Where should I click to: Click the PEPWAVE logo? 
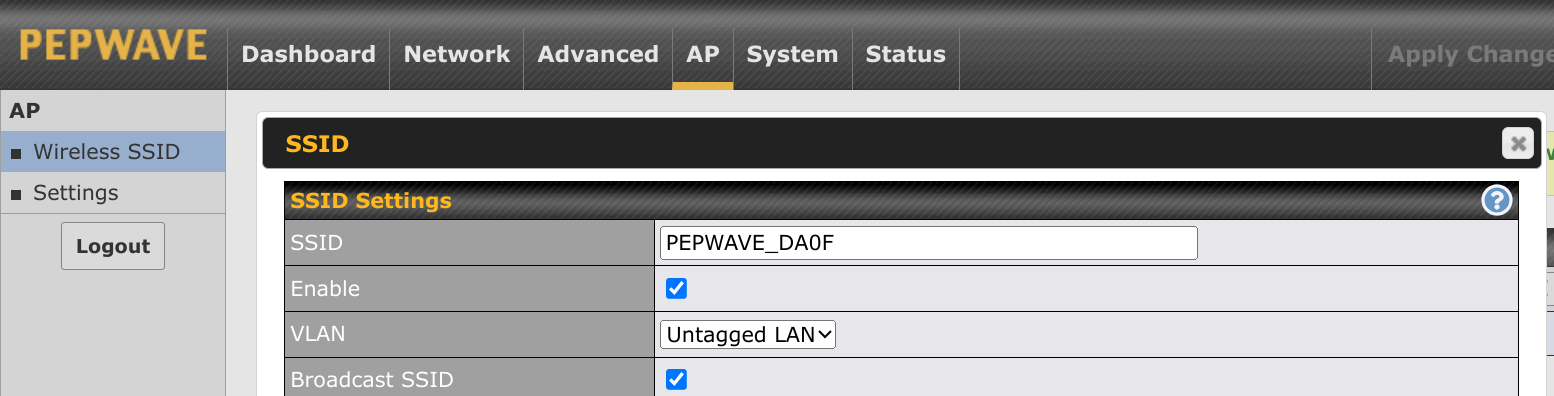(113, 47)
